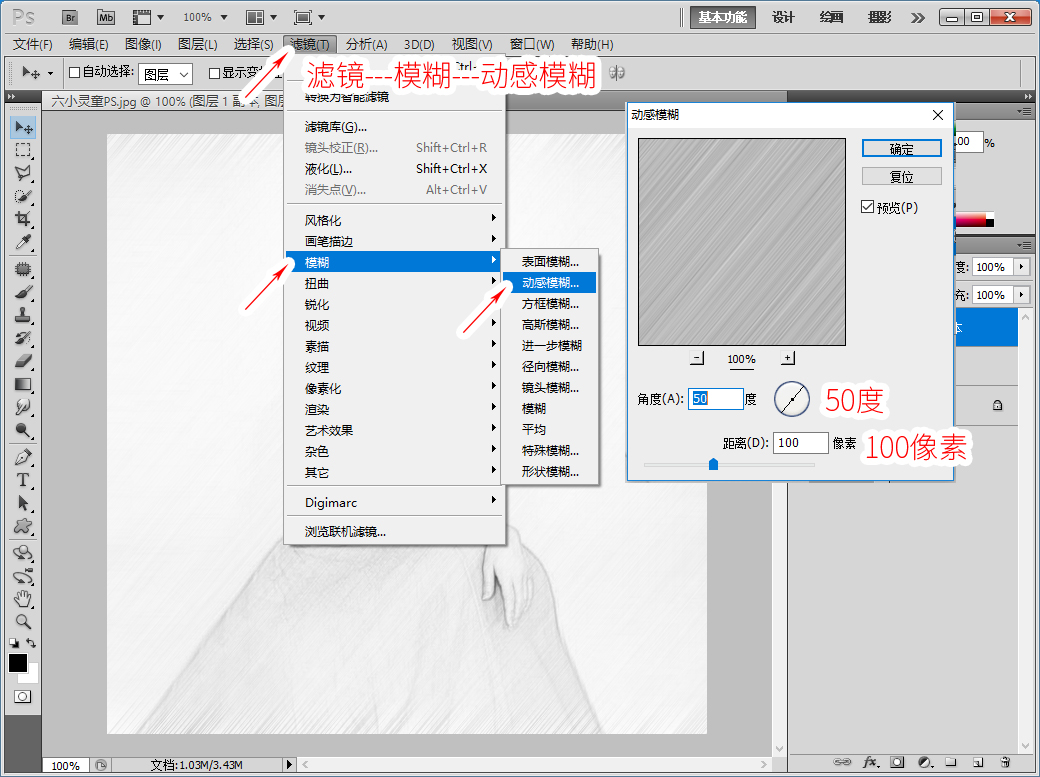Open the View Extras dropdown in top bar
This screenshot has width=1040, height=777.
pos(148,17)
